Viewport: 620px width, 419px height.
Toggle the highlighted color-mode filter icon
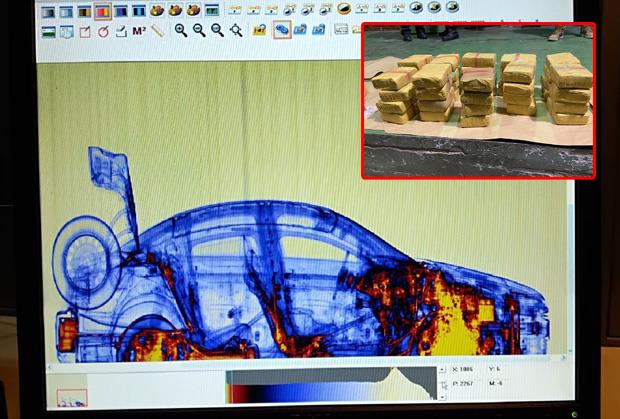pyautogui.click(x=102, y=12)
